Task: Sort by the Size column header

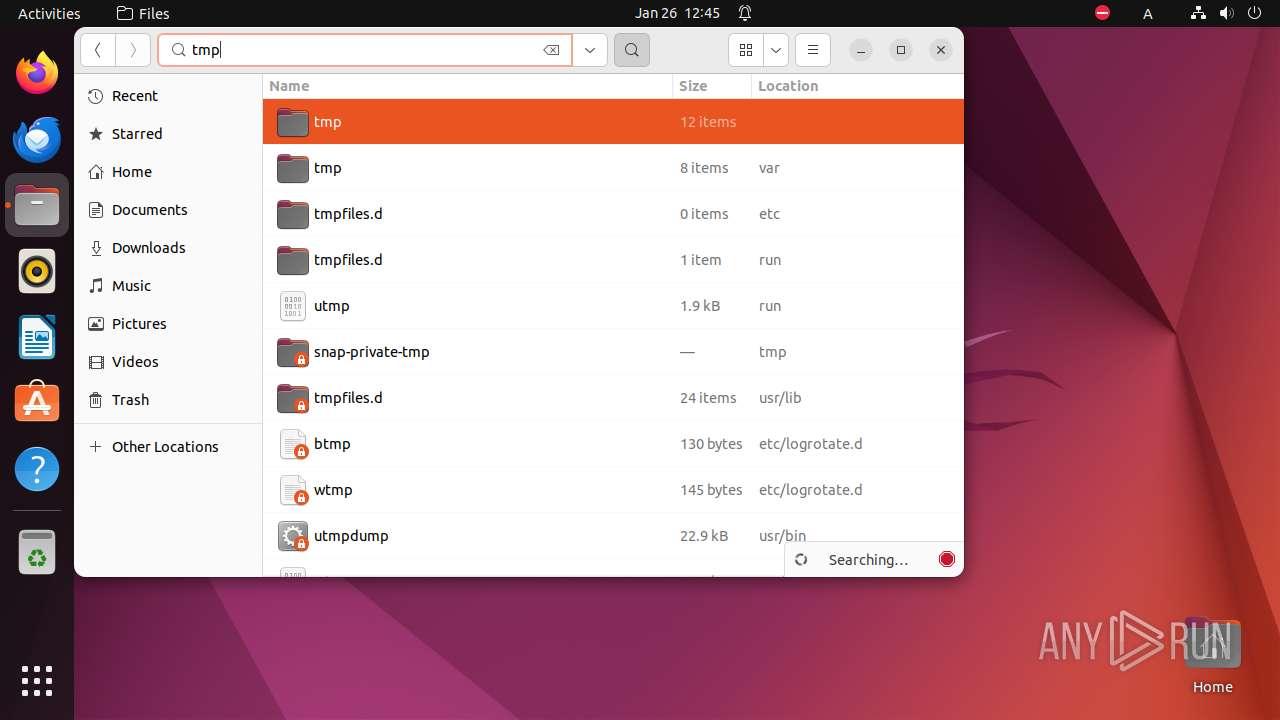Action: pos(712,86)
